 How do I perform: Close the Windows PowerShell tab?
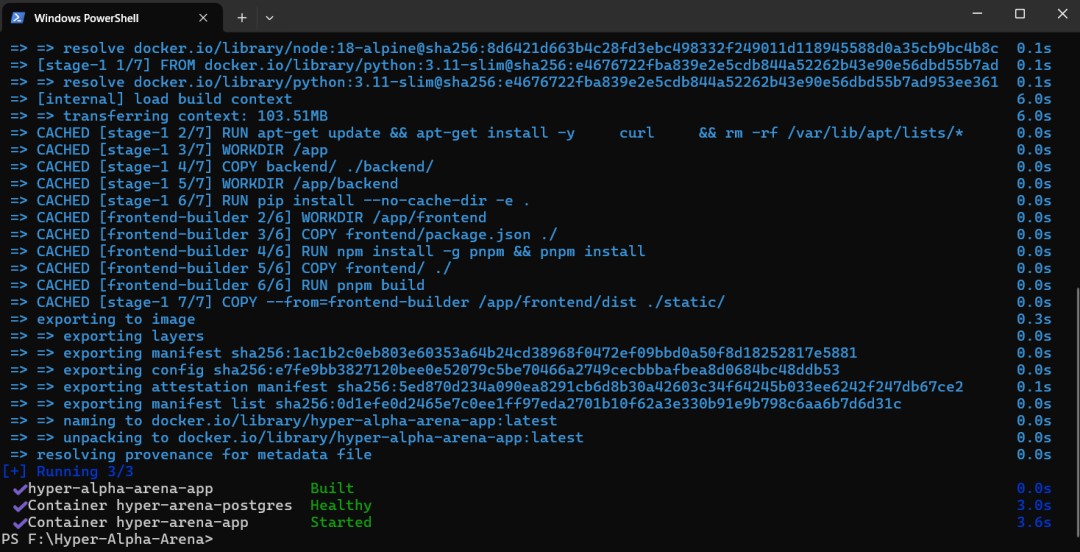click(203, 18)
